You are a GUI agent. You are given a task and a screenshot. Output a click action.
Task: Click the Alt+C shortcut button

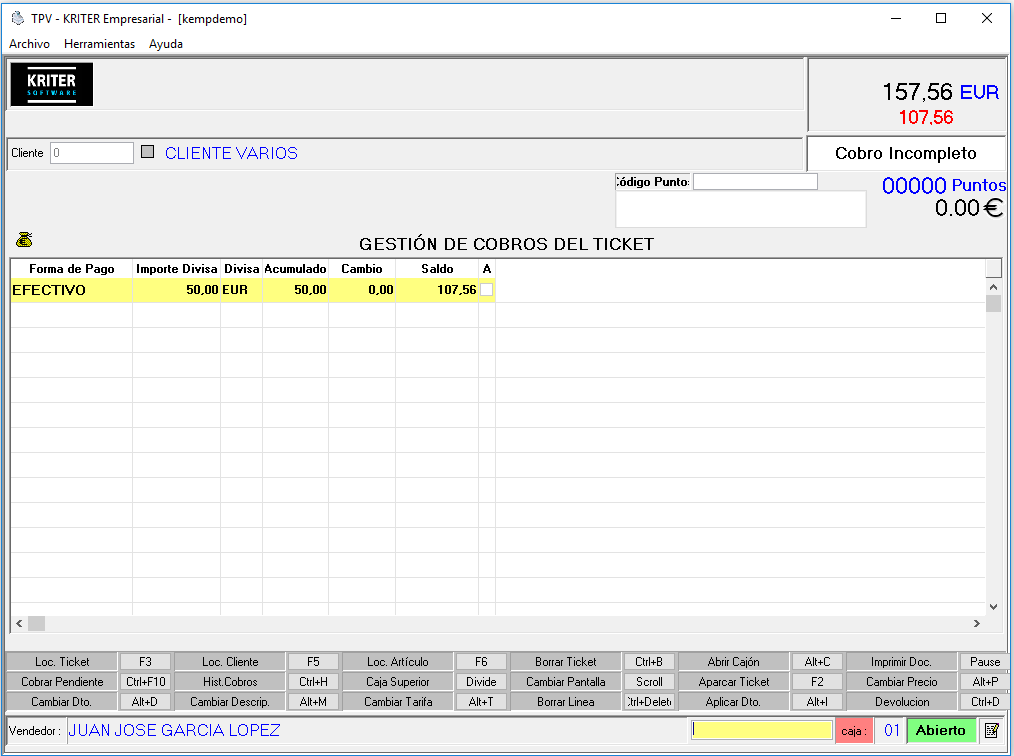pos(817,662)
